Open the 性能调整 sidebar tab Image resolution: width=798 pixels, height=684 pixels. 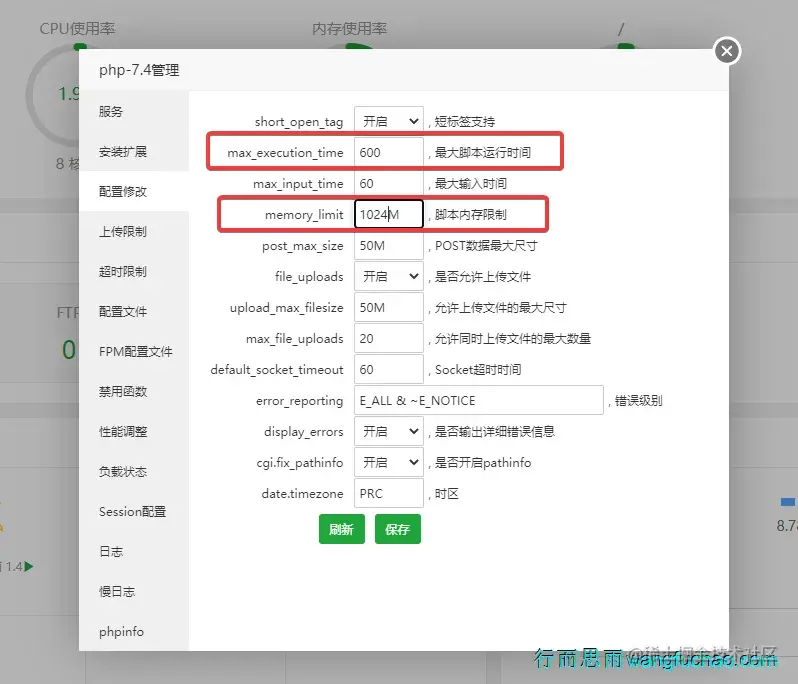click(x=134, y=432)
